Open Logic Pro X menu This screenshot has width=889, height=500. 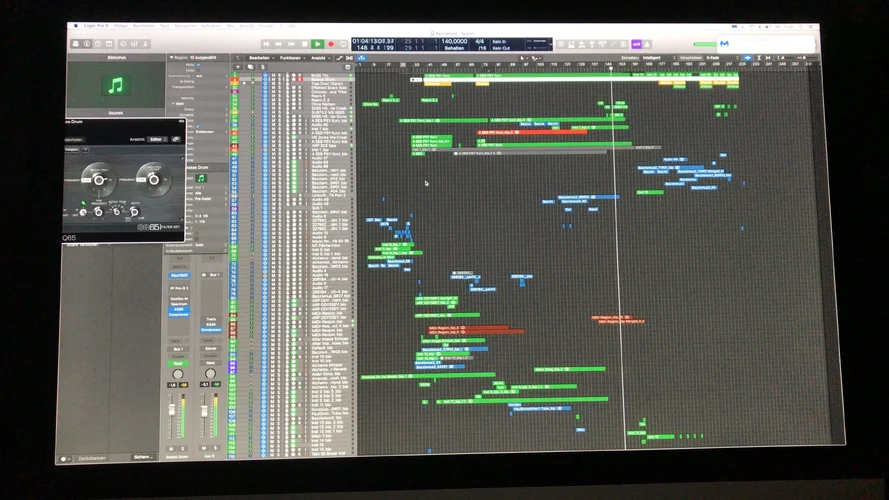95,26
